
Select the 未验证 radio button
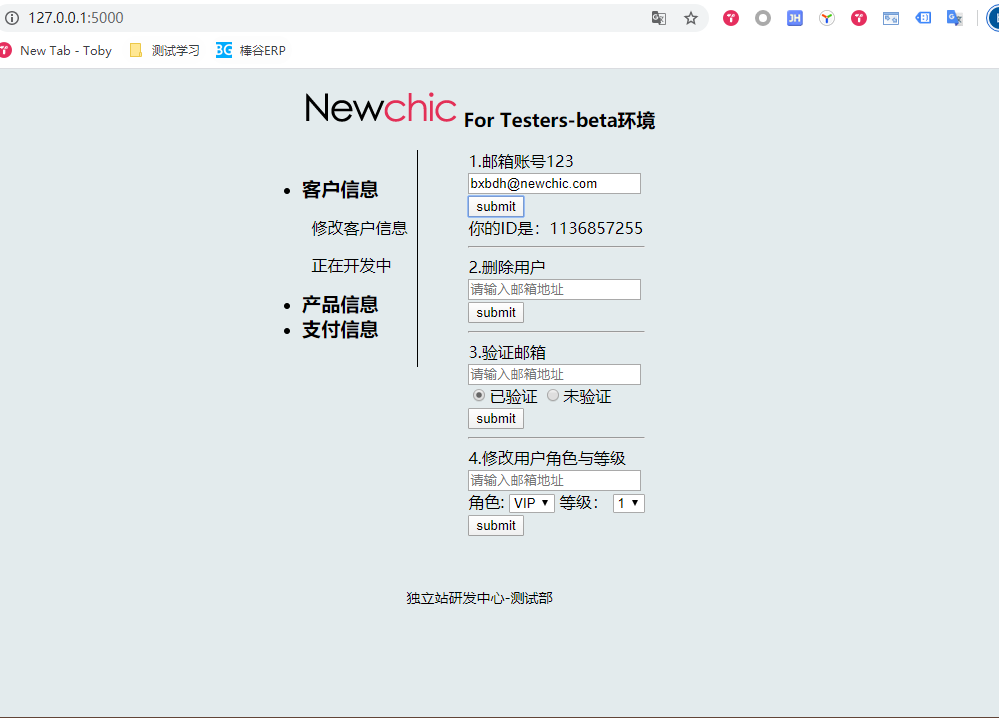coord(552,396)
